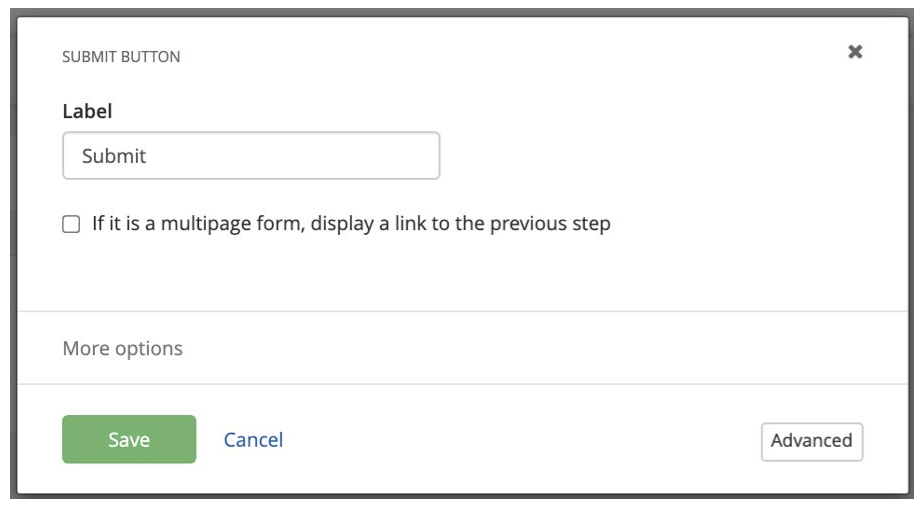Viewport: 914px width, 508px height.
Task: Close the Submit Button dialog with X
Action: coord(855,52)
